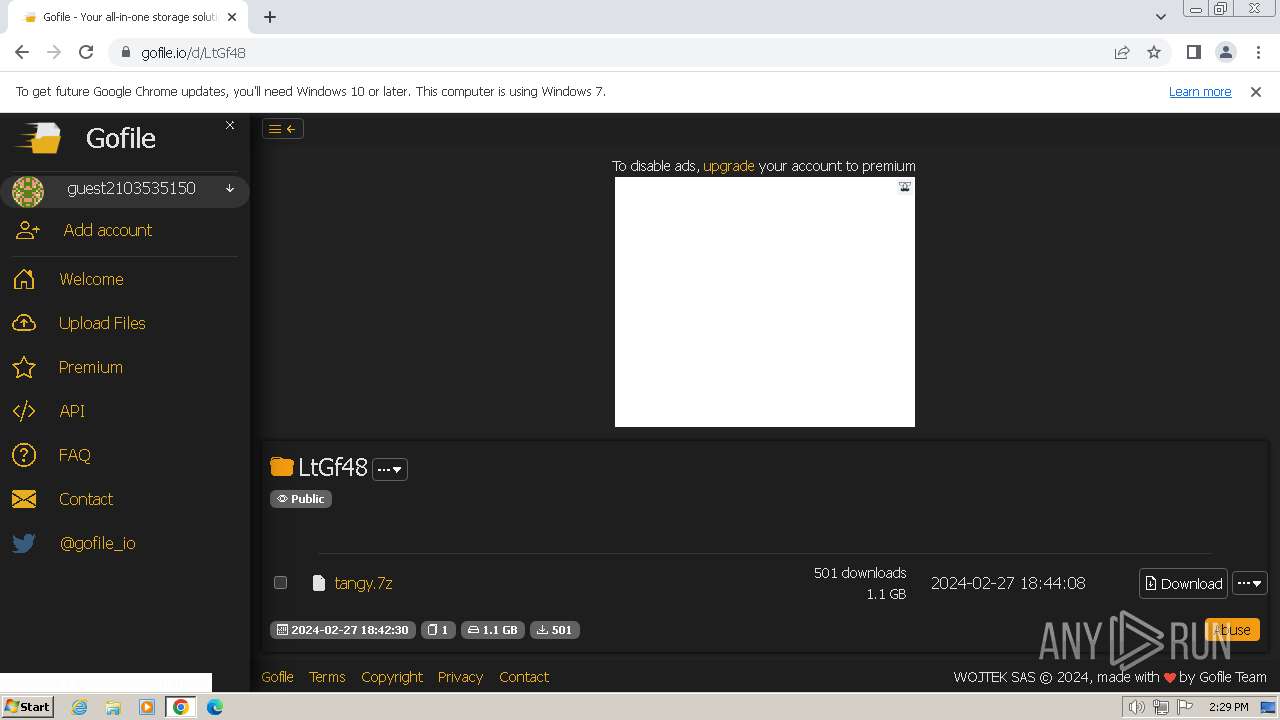
Task: Open Windows Explorer from the taskbar
Action: click(113, 707)
